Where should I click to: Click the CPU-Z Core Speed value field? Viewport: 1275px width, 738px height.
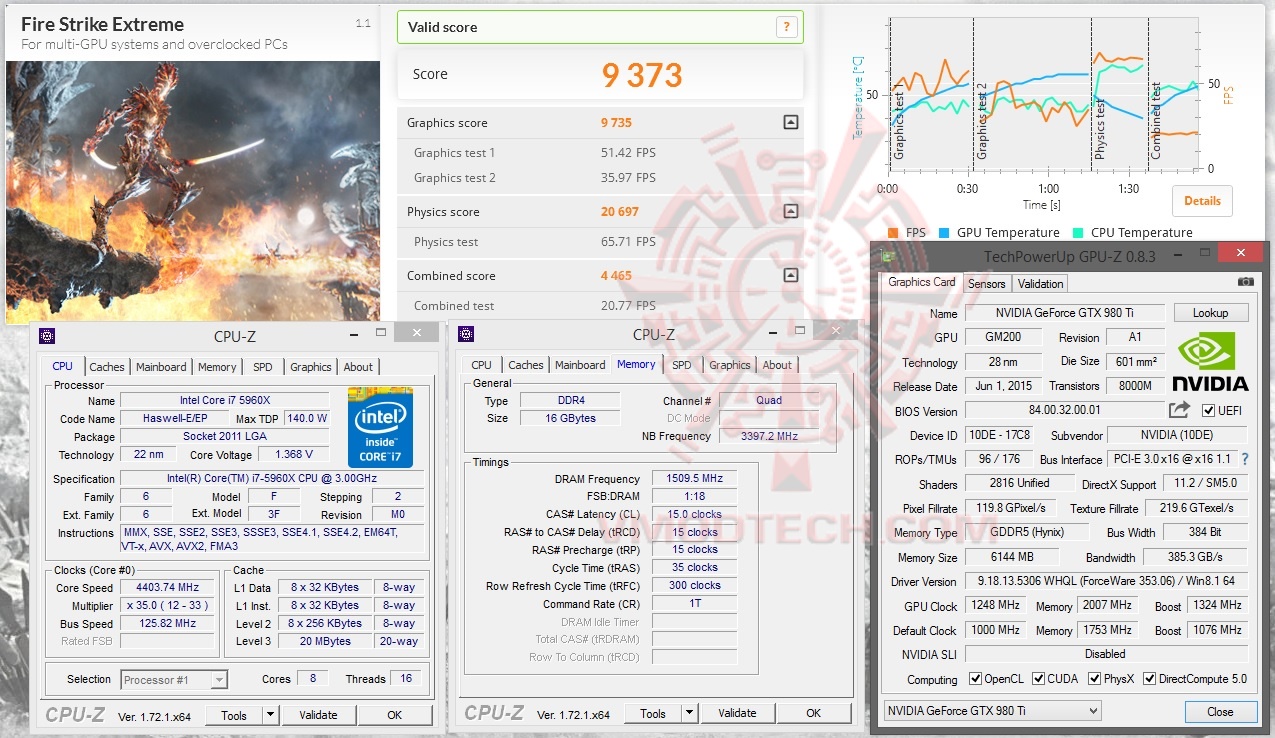168,588
